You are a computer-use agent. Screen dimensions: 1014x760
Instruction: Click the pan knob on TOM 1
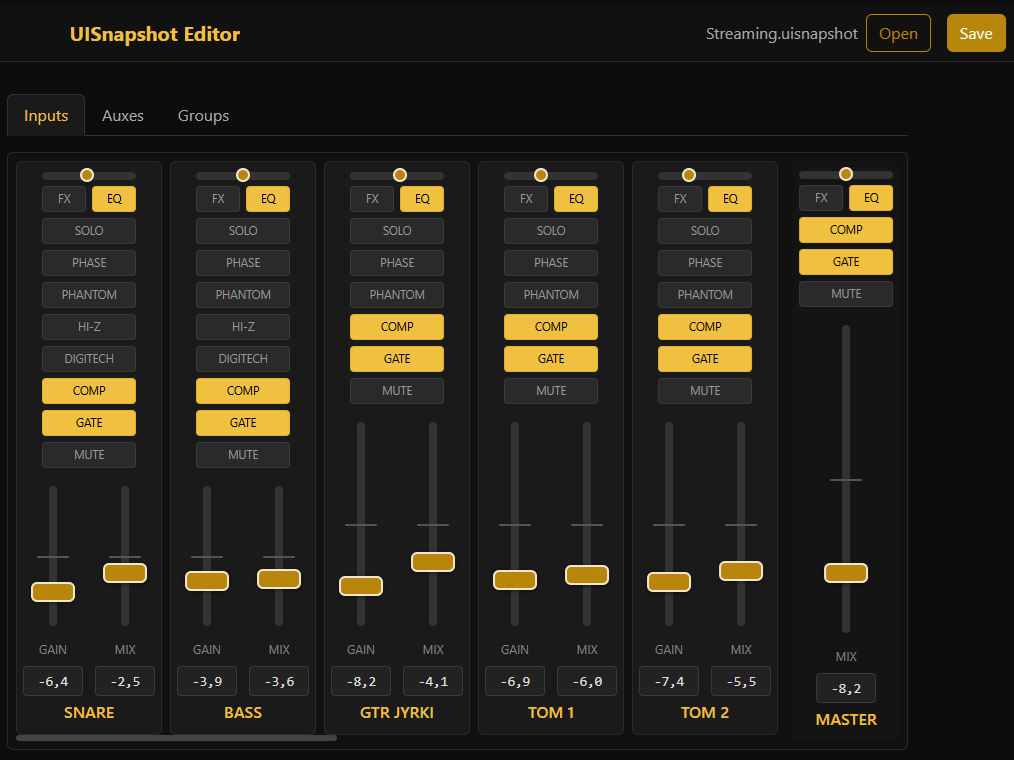tap(541, 175)
